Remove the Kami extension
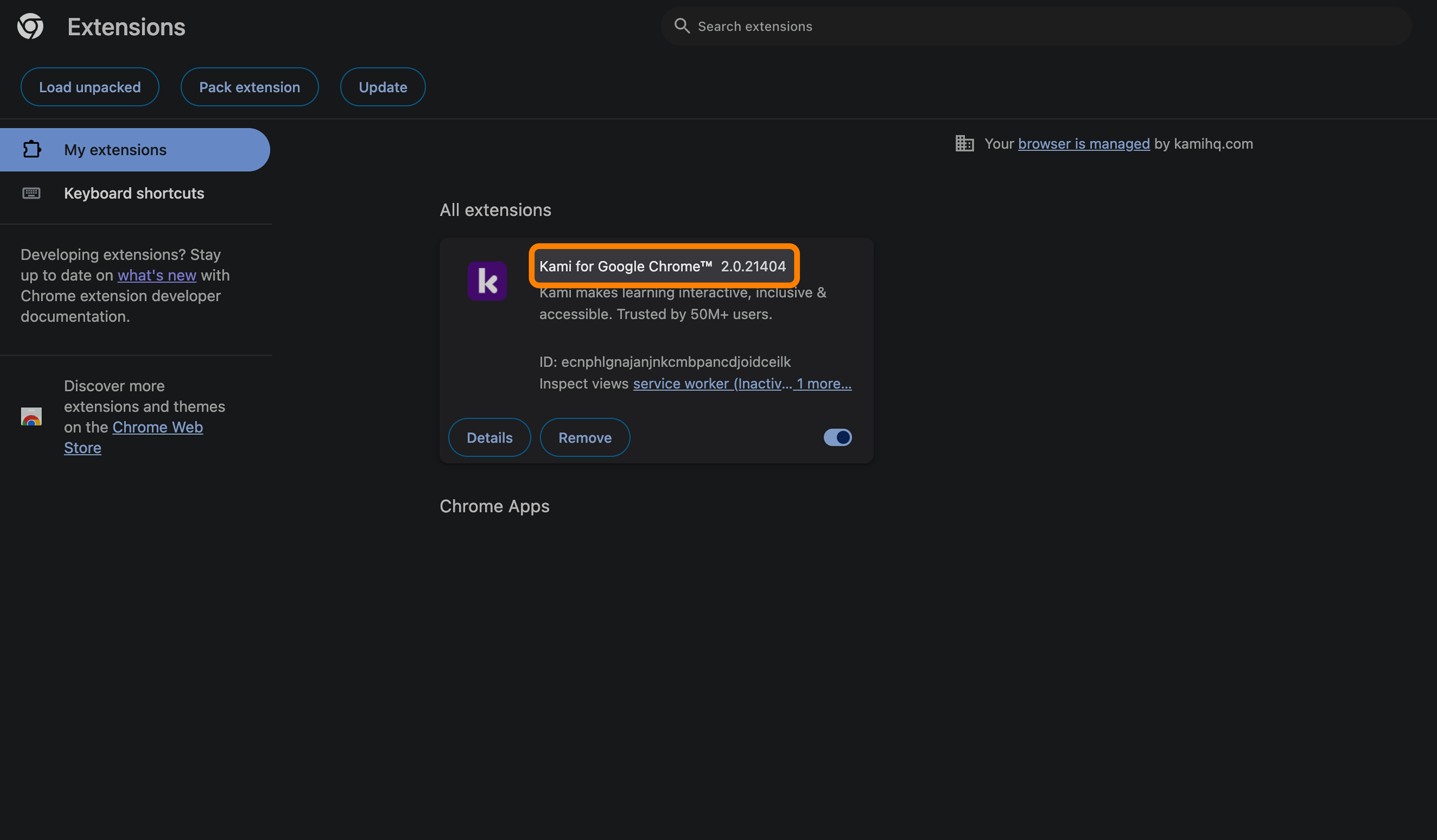Image resolution: width=1437 pixels, height=840 pixels. point(584,437)
